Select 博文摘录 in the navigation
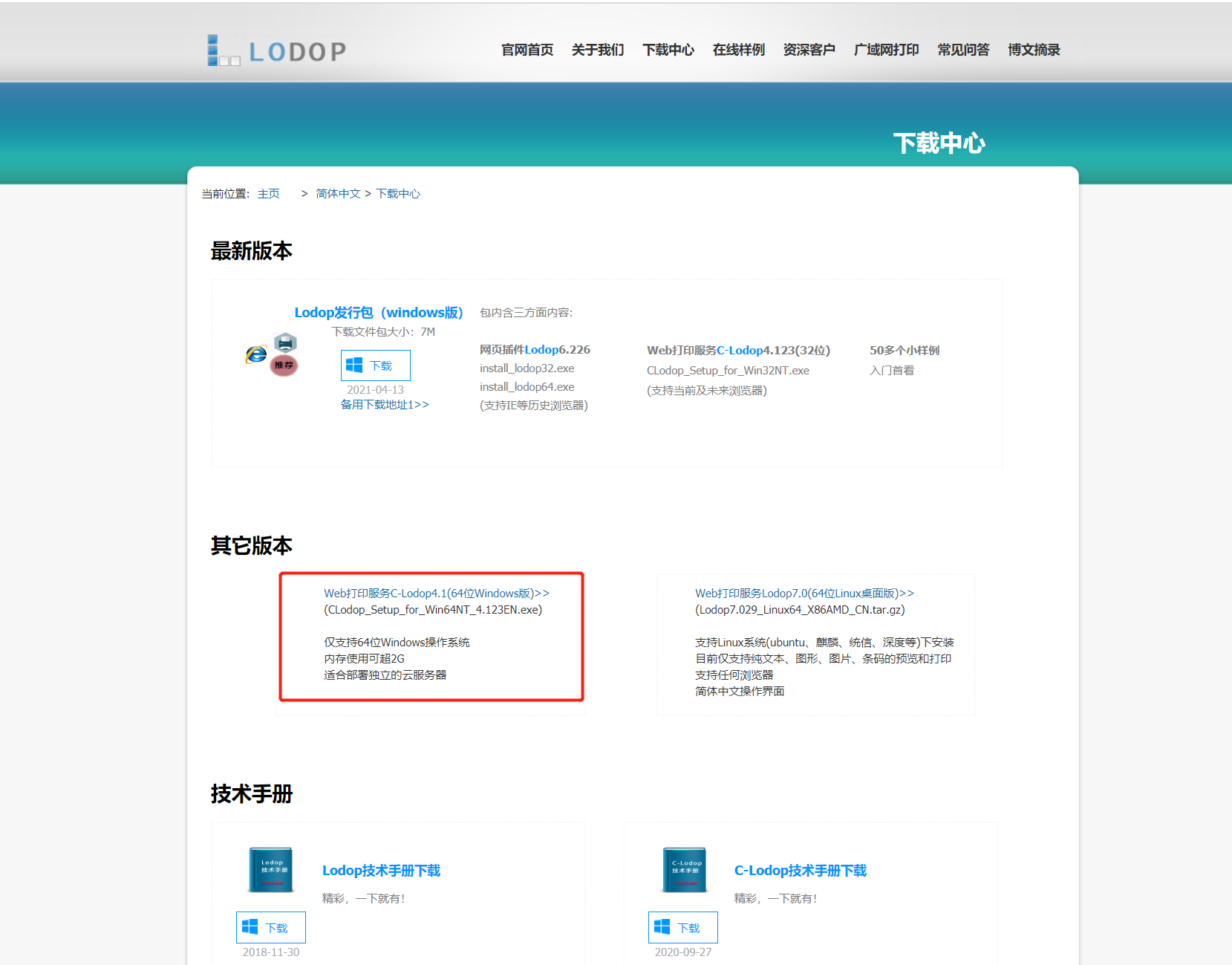 click(1034, 50)
